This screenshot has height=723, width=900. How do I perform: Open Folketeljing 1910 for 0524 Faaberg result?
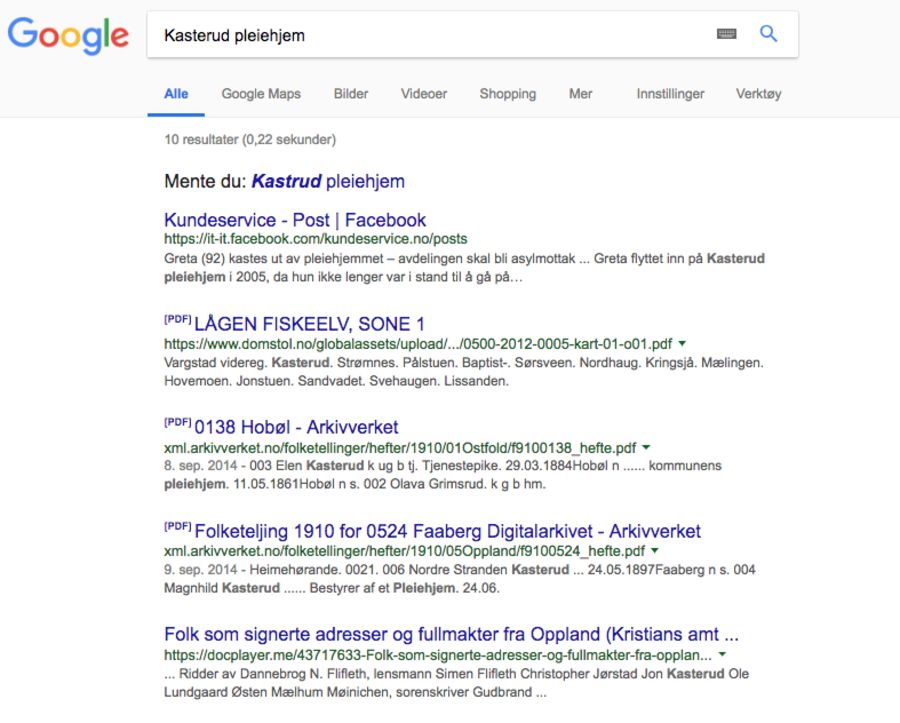click(x=448, y=531)
